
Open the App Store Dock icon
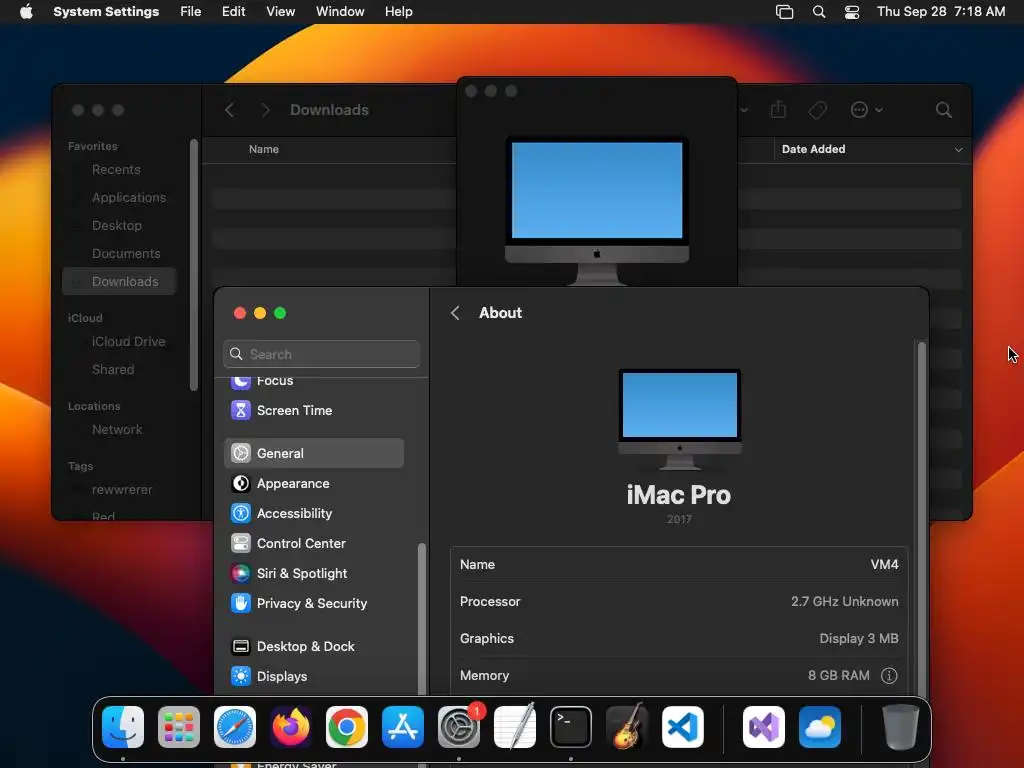pos(403,727)
